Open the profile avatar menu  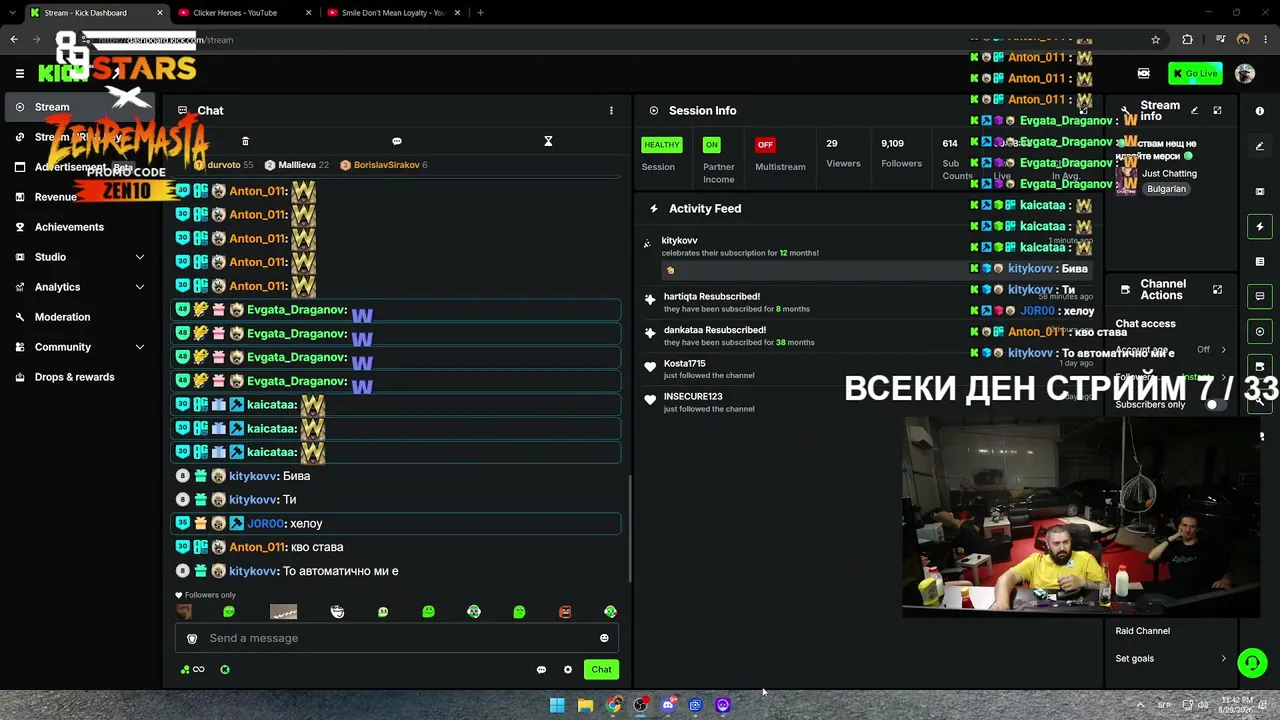pos(1245,73)
